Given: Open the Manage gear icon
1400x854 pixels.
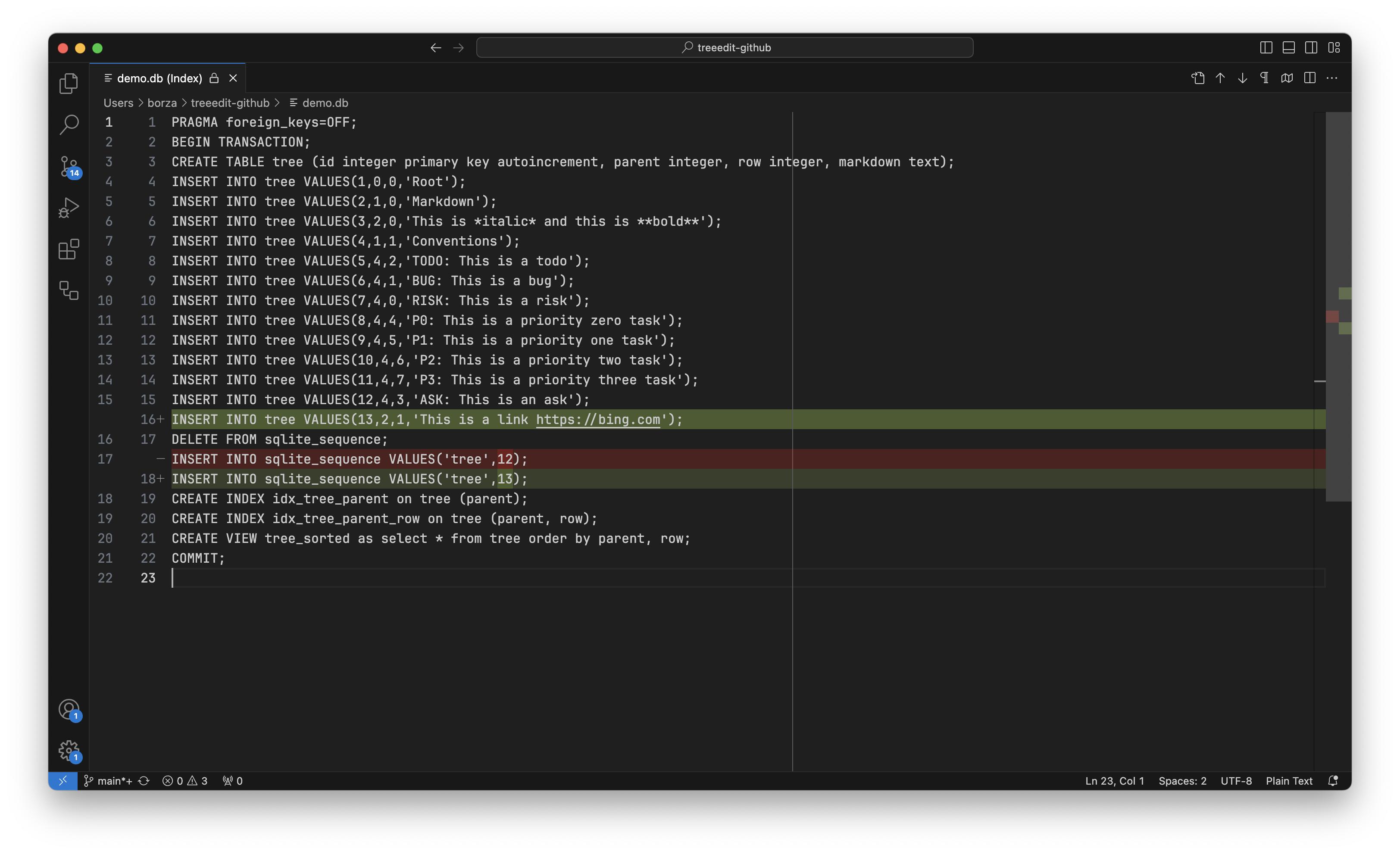Looking at the screenshot, I should click(68, 751).
